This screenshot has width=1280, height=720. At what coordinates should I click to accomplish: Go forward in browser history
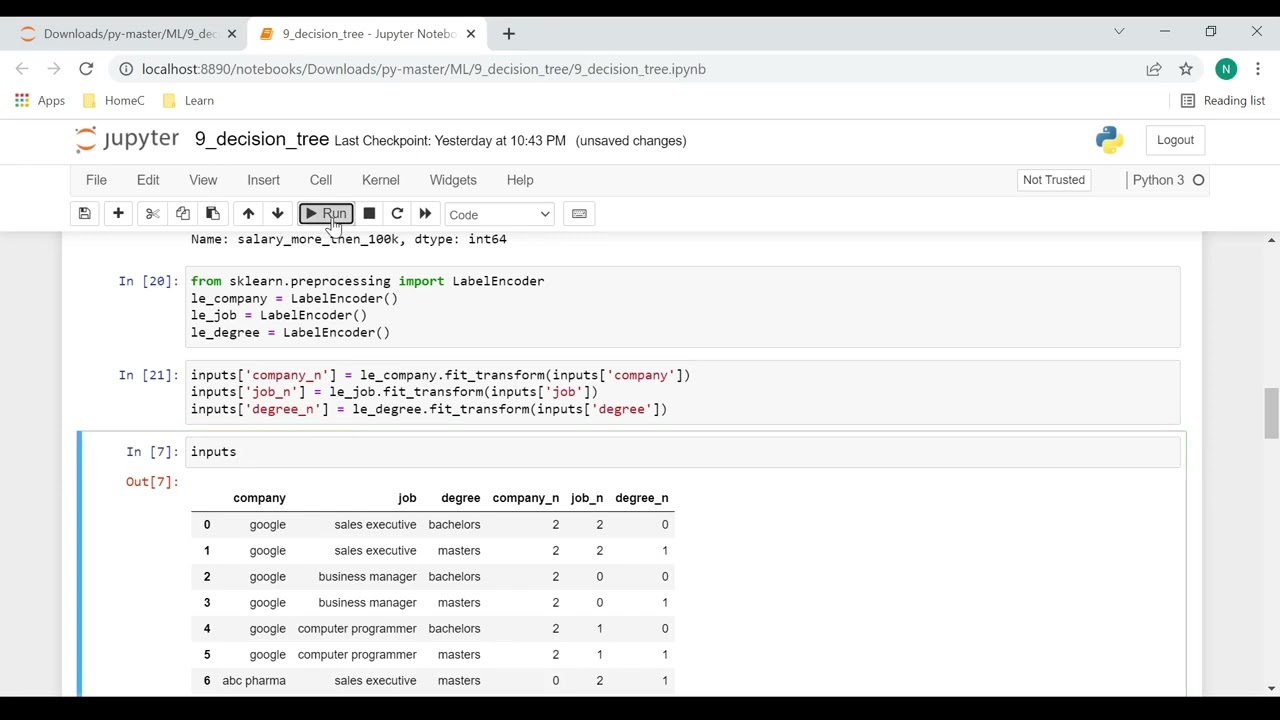point(54,69)
